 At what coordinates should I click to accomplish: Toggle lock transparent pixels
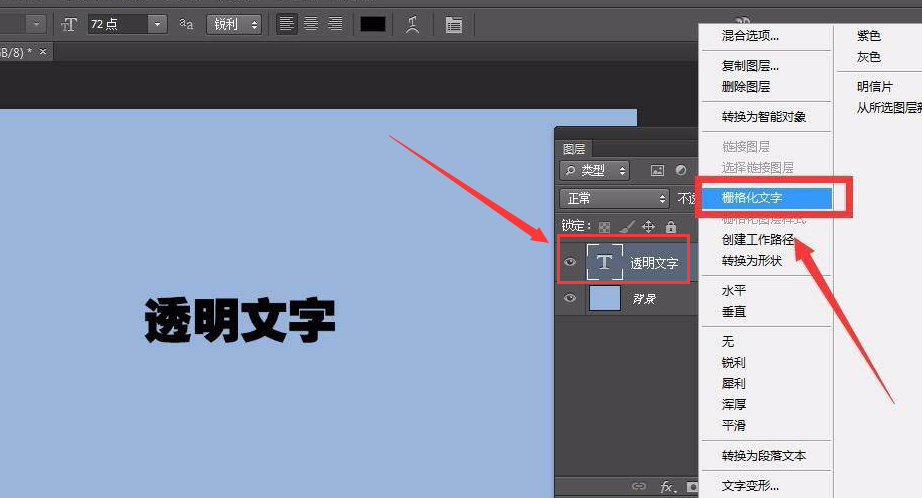coord(605,227)
